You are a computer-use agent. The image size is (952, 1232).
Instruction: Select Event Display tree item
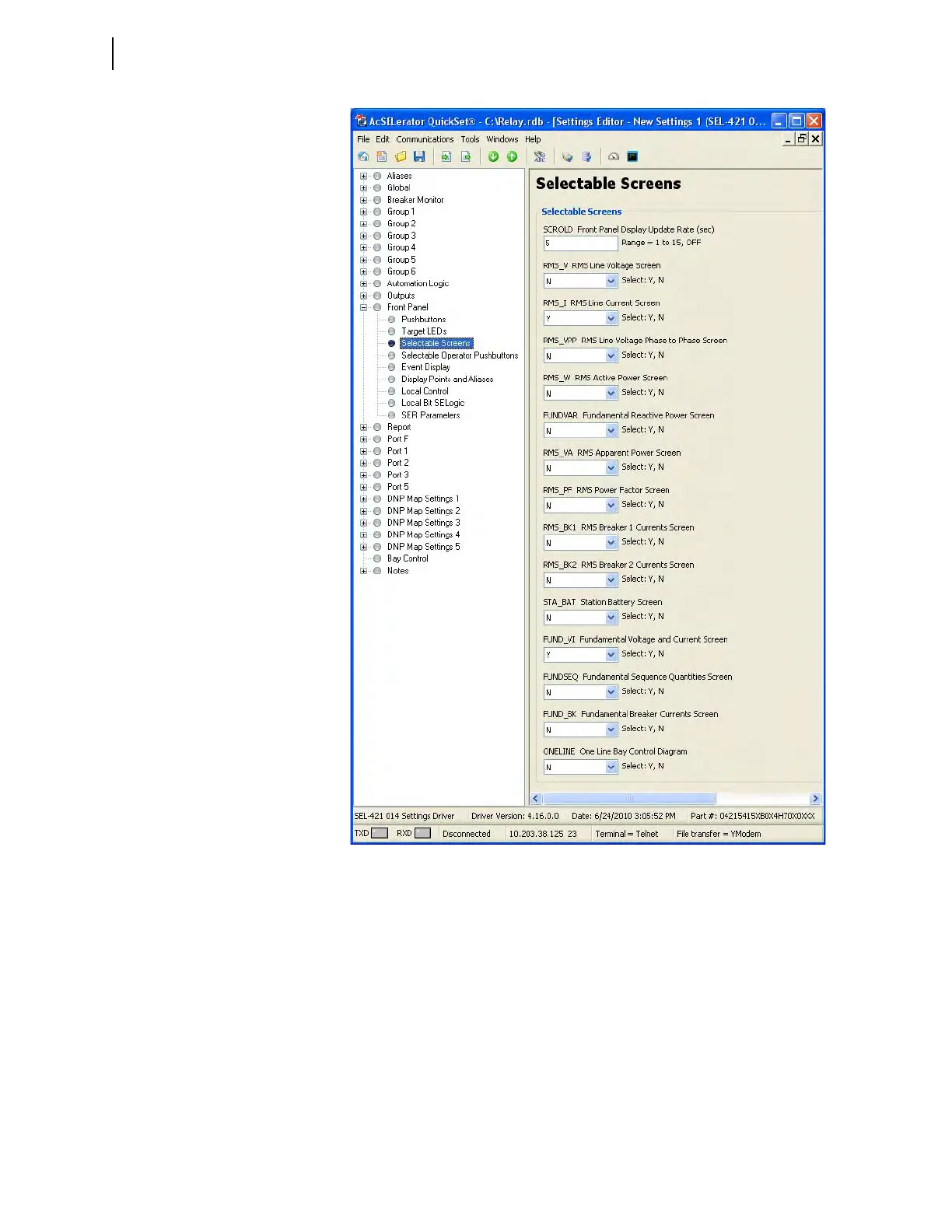pyautogui.click(x=425, y=367)
